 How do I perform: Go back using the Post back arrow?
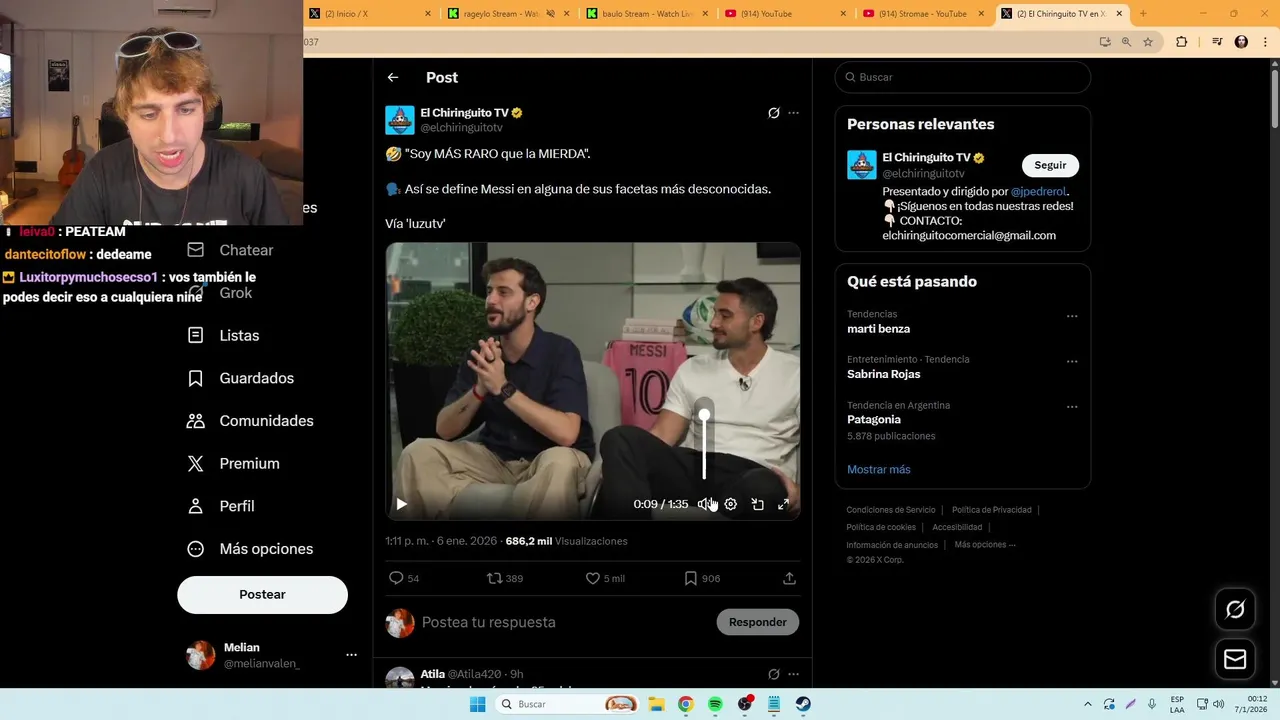tap(393, 77)
